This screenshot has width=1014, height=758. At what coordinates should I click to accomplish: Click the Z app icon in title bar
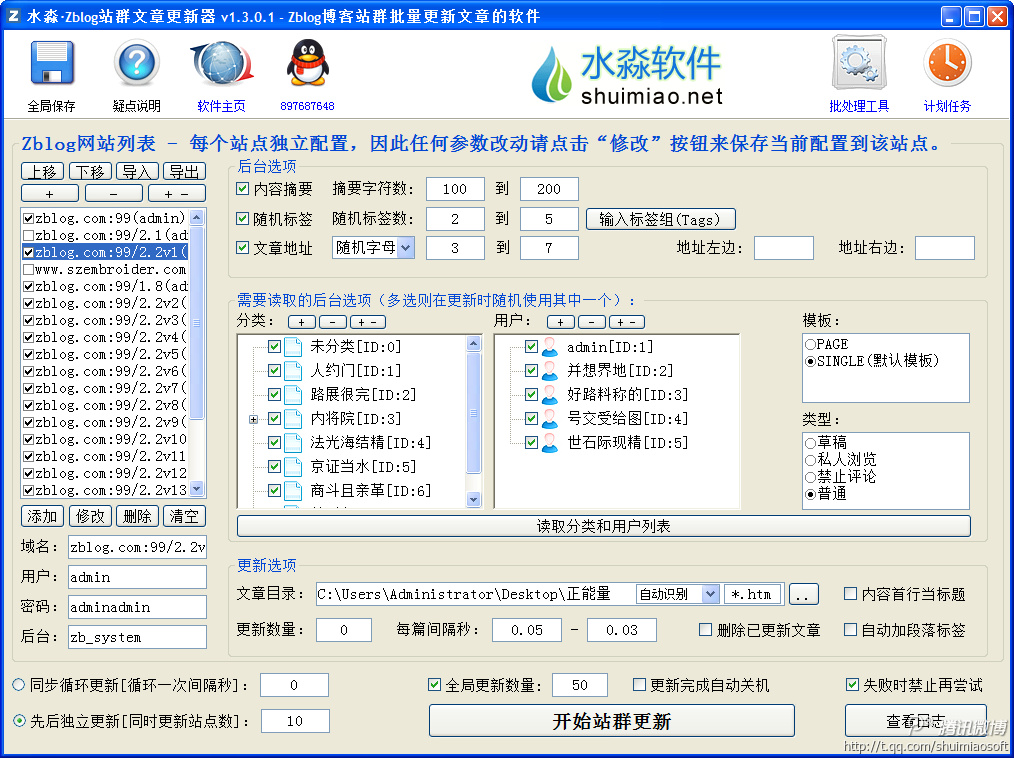pyautogui.click(x=13, y=16)
